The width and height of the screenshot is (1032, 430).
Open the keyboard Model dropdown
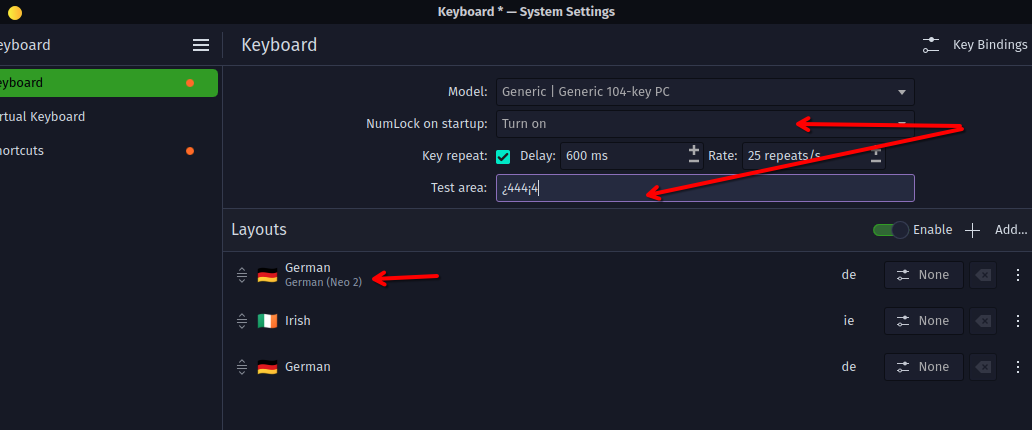tap(705, 92)
